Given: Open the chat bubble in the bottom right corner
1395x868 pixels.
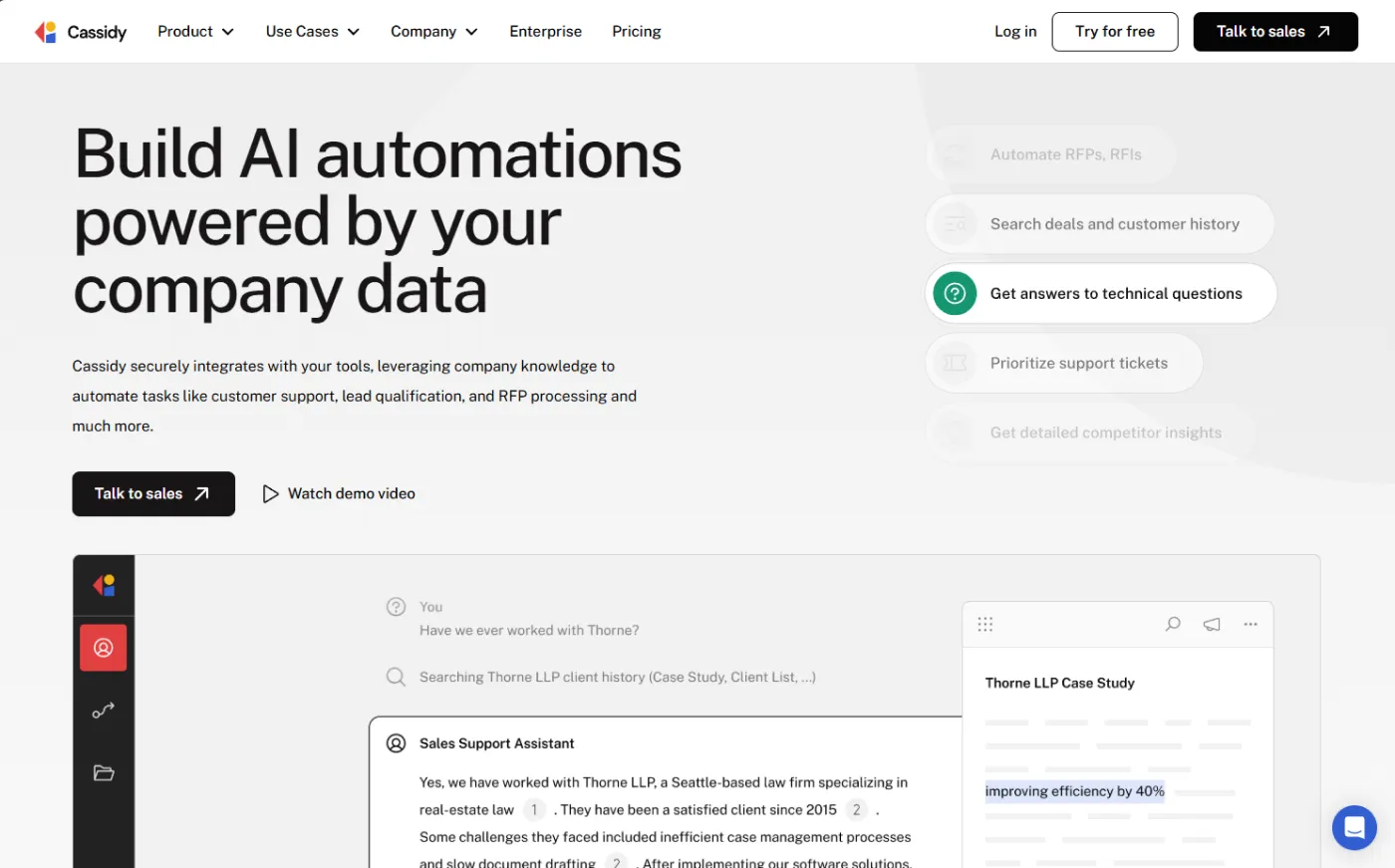Looking at the screenshot, I should click(1354, 827).
